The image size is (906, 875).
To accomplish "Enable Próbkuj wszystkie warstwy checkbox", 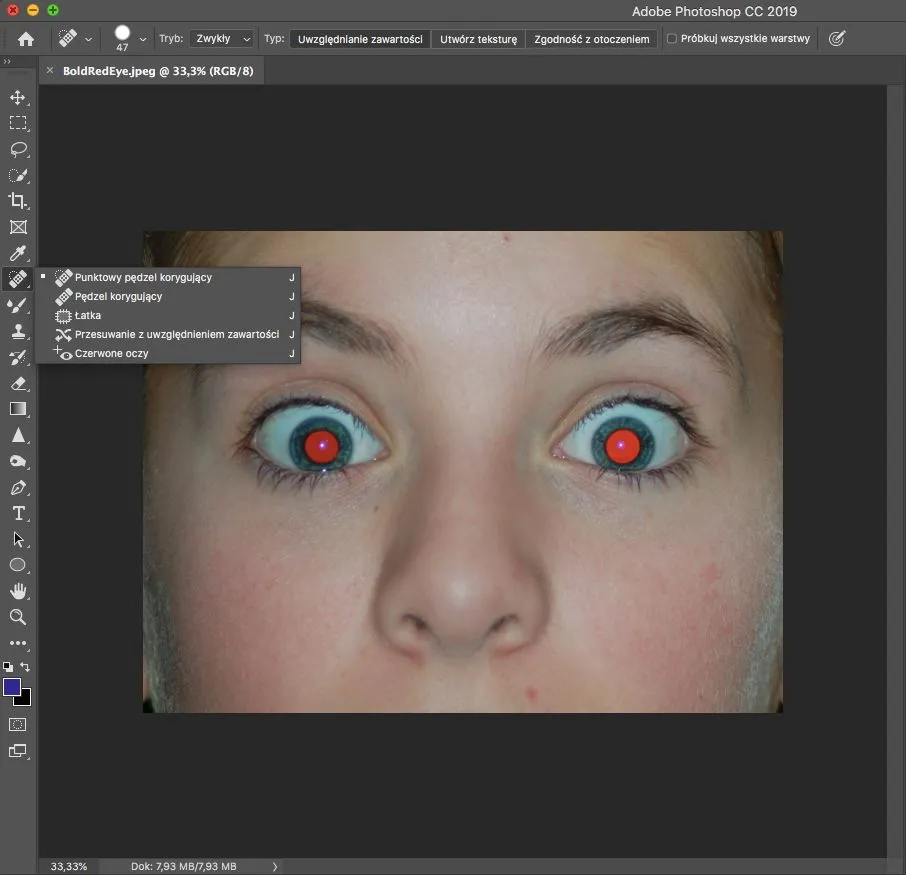I will (x=672, y=39).
